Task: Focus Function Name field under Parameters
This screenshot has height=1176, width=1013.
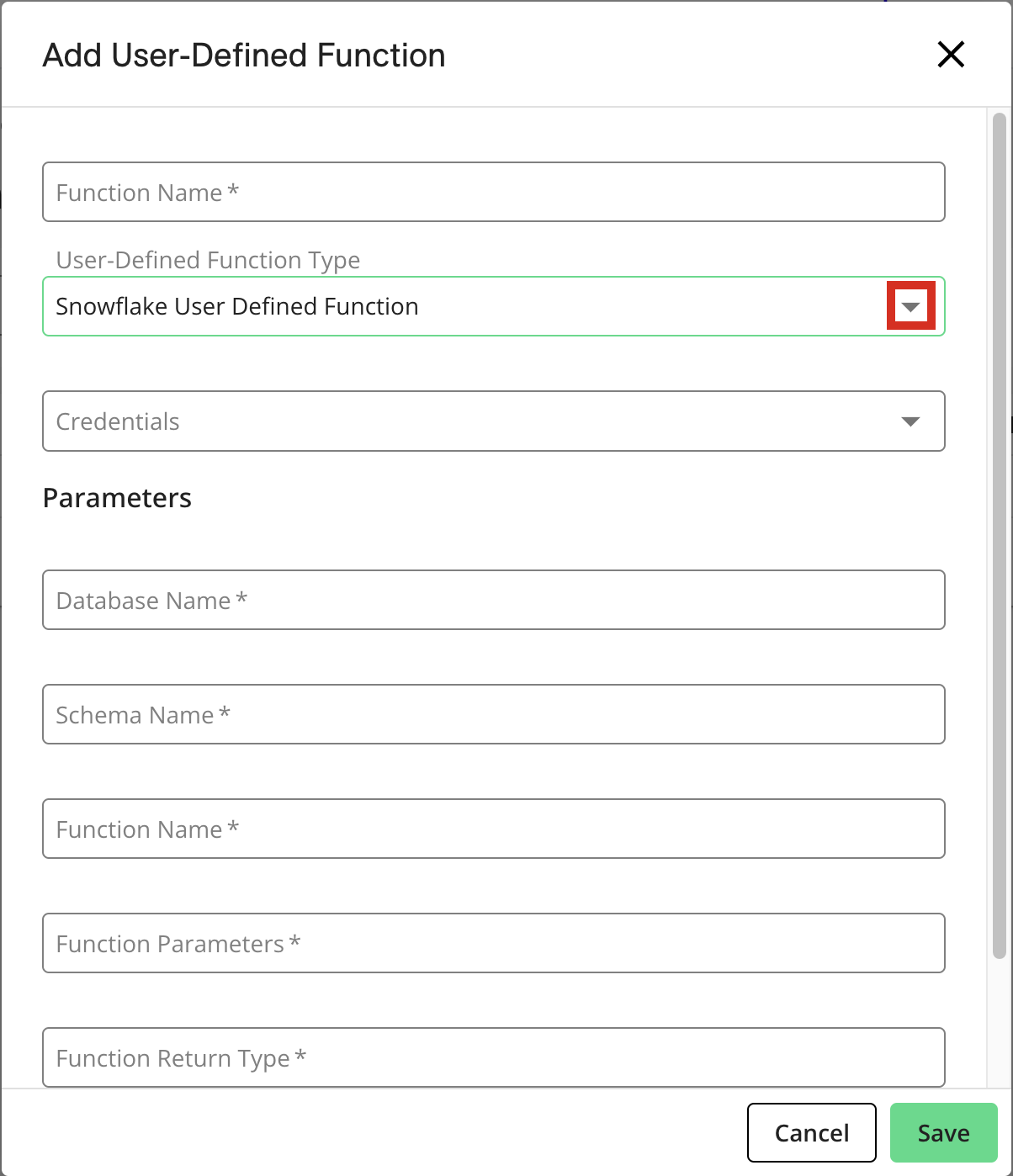Action: click(x=493, y=829)
